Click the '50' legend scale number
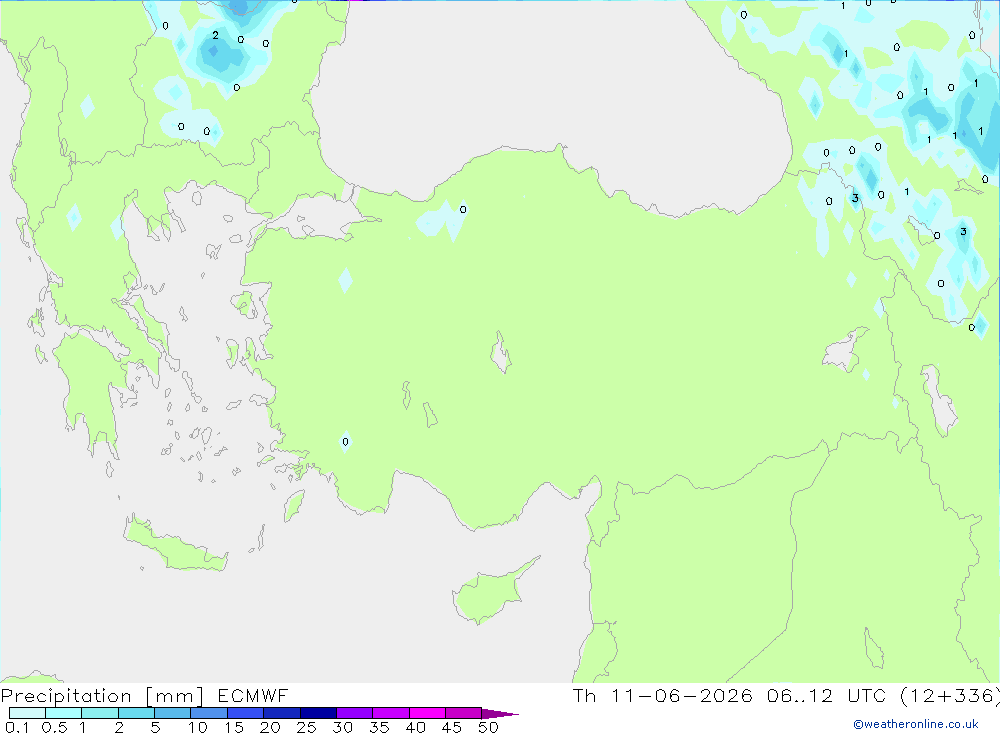Image resolution: width=1000 pixels, height=733 pixels. (488, 727)
